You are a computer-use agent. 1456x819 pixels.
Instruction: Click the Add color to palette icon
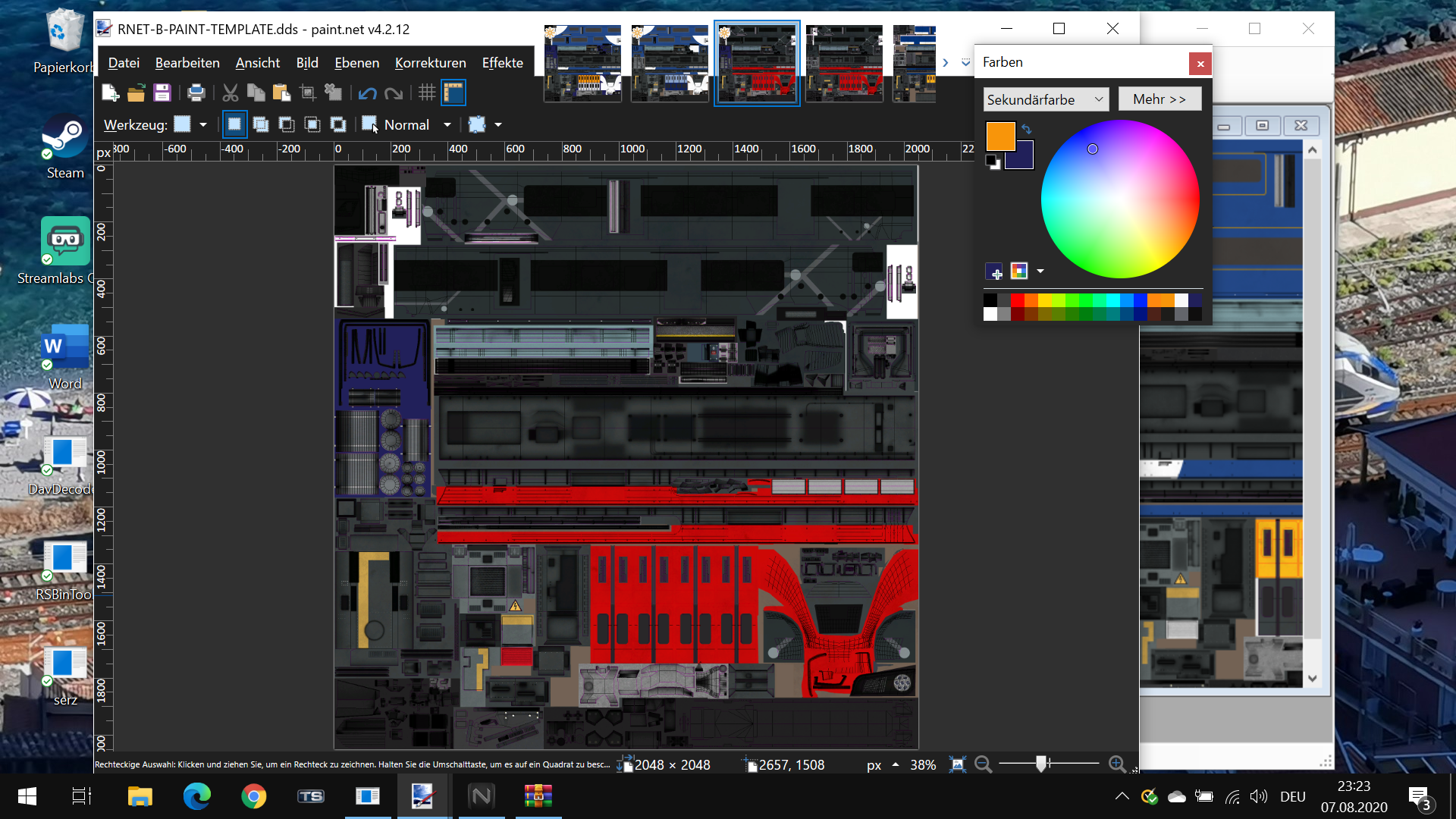994,271
